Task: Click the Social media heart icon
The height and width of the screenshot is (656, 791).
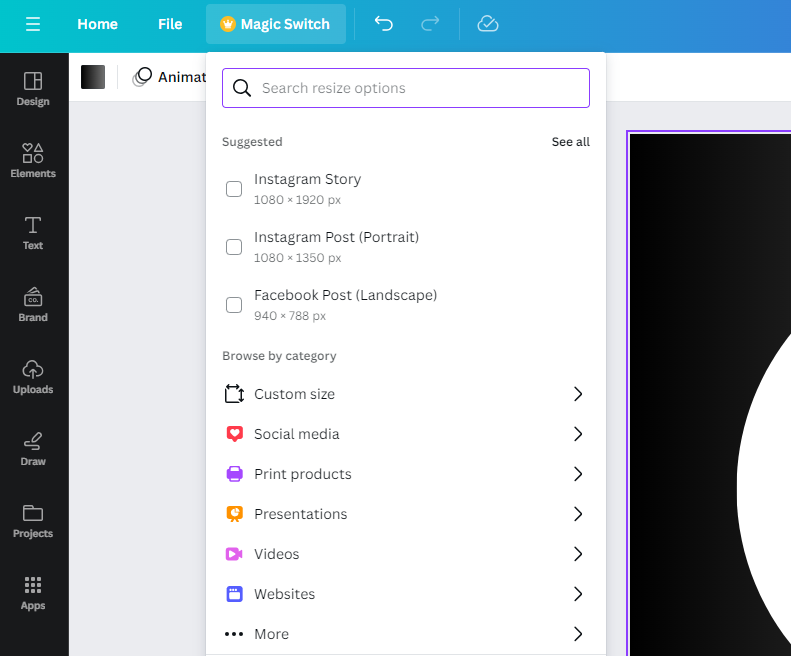Action: click(234, 433)
